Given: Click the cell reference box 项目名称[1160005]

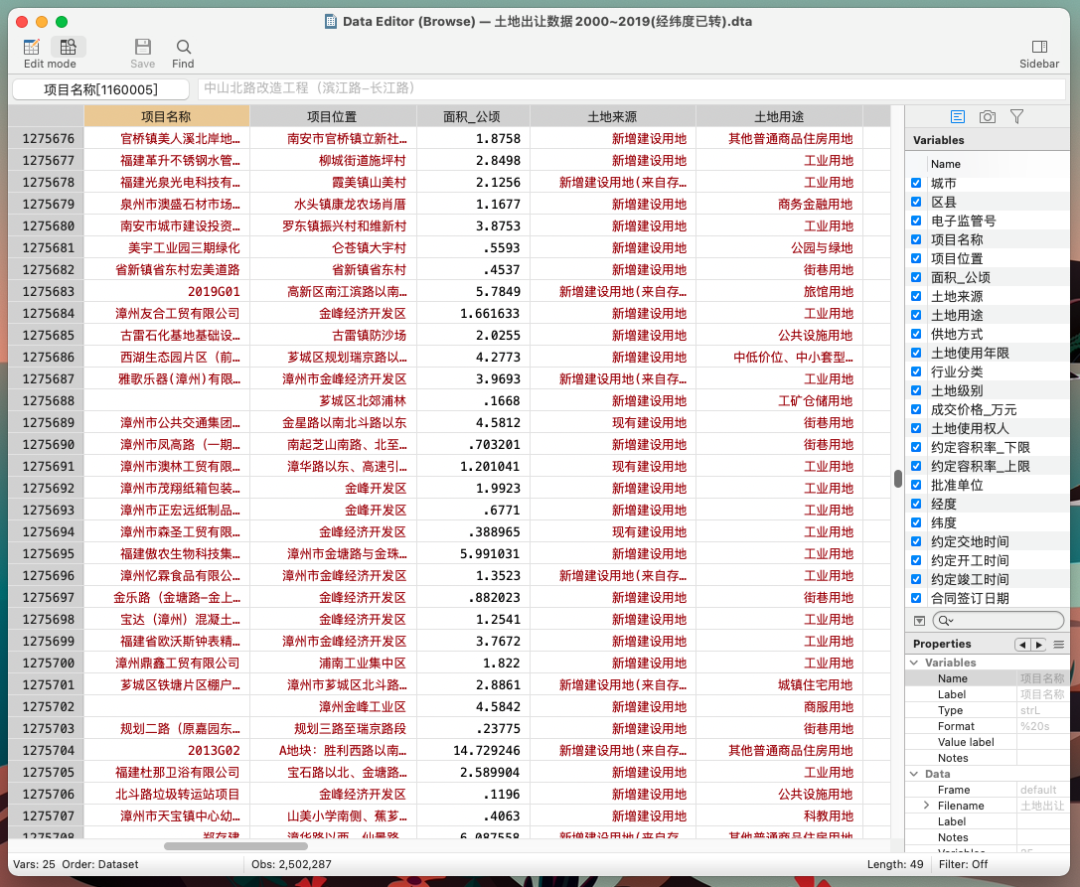Looking at the screenshot, I should 101,89.
